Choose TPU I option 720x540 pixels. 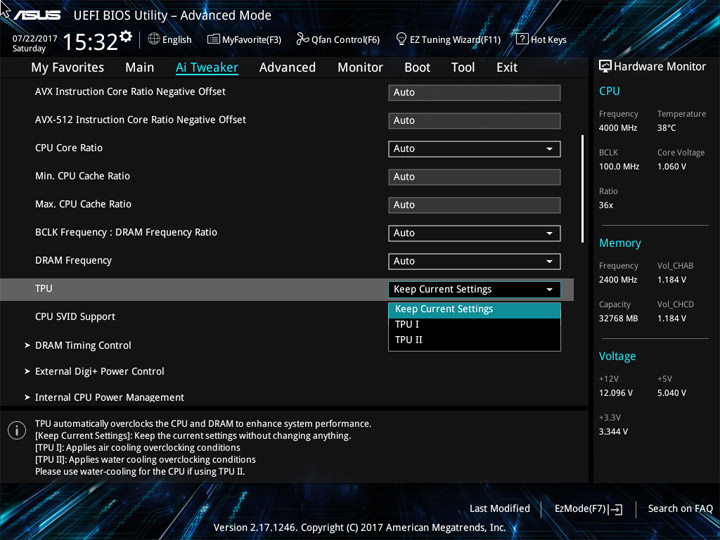point(474,325)
